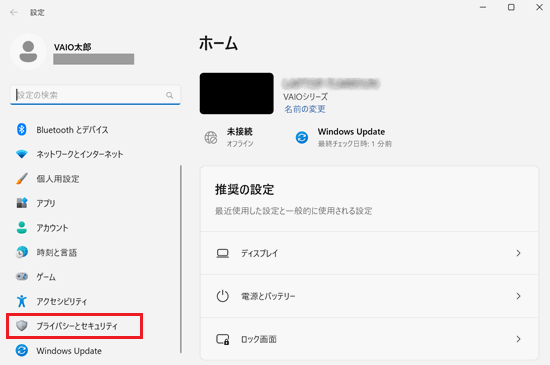This screenshot has width=550, height=365.
Task: Open ゲーム settings
Action: [46, 277]
